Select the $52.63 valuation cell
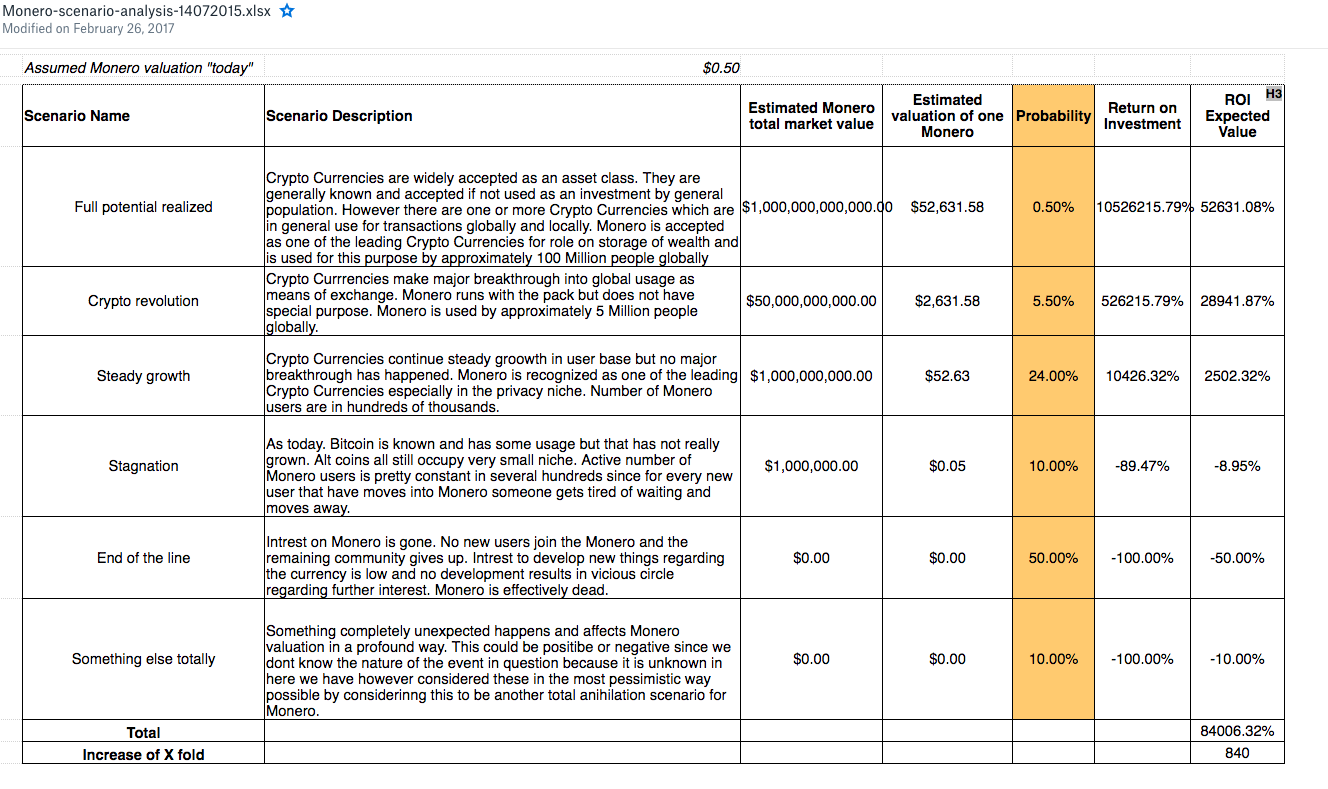The width and height of the screenshot is (1328, 789). tap(947, 376)
